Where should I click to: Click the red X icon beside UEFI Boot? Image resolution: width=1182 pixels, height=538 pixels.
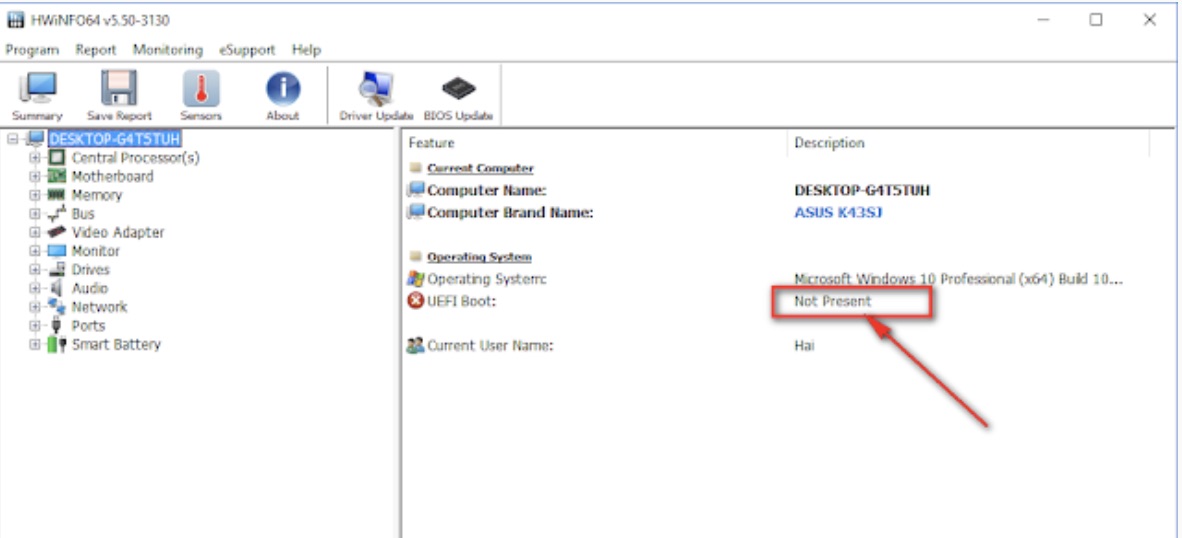(415, 301)
